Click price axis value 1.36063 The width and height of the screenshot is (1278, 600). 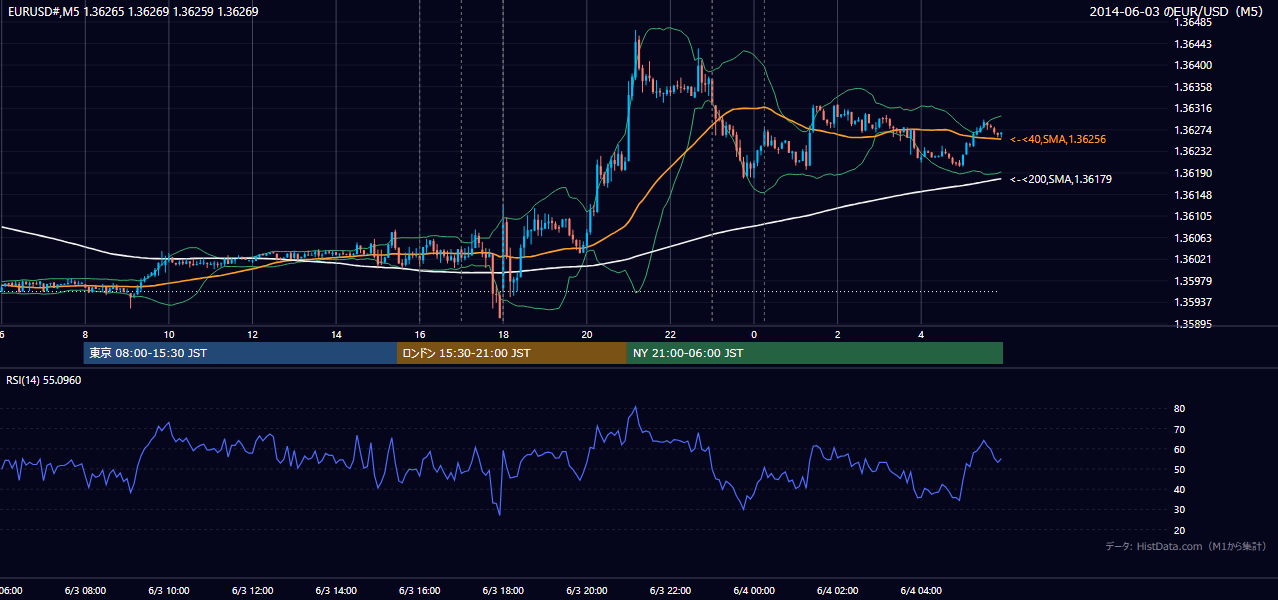[1194, 239]
